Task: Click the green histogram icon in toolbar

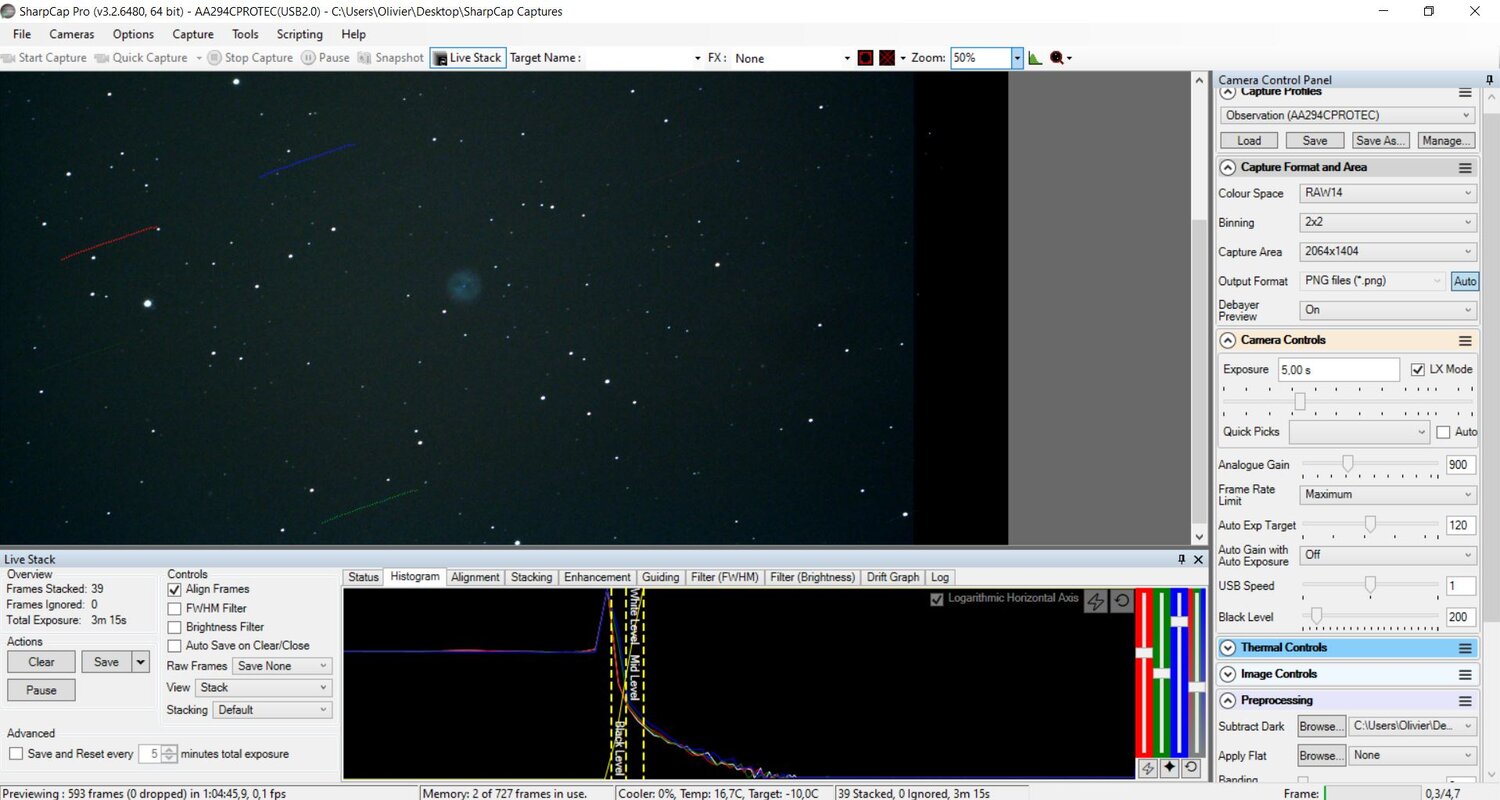Action: coord(1034,58)
